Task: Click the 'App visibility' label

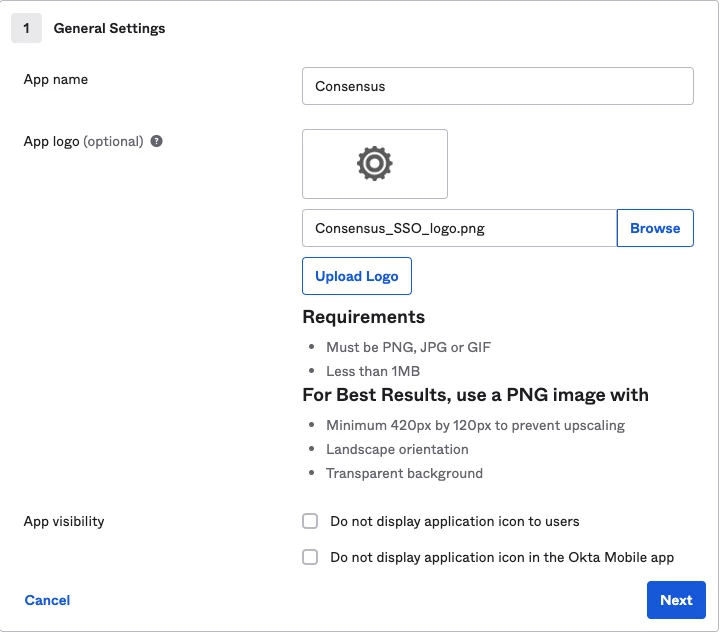Action: 64,521
